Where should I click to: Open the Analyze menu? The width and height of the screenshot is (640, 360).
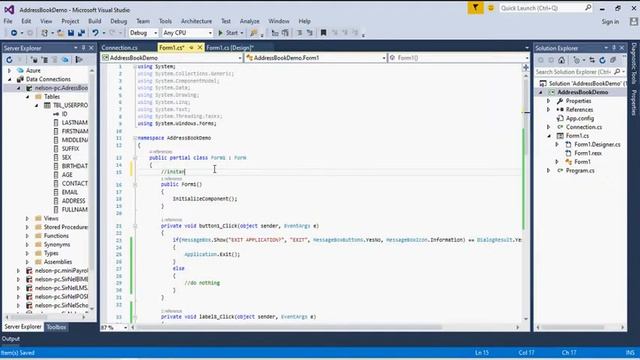pyautogui.click(x=249, y=21)
